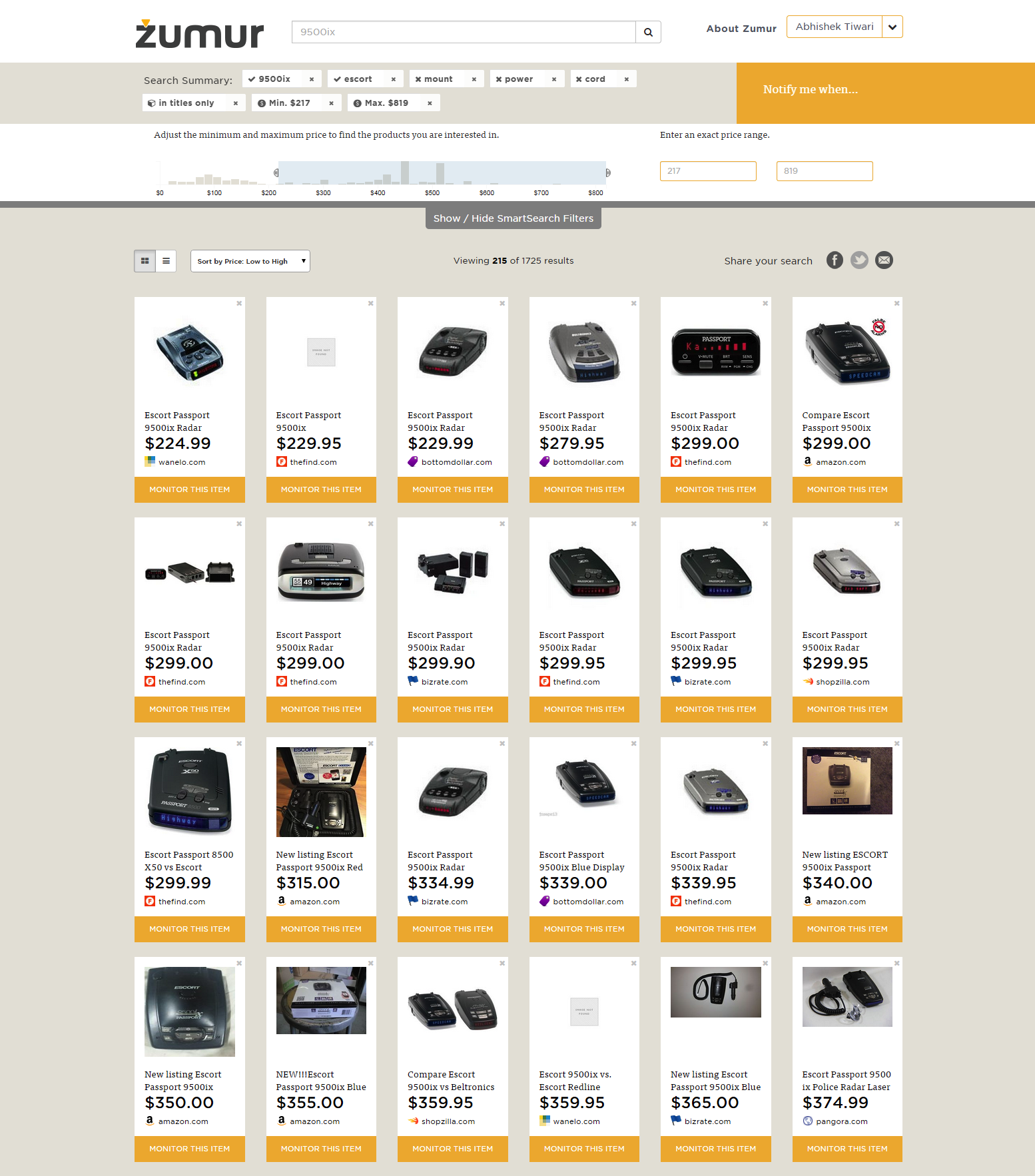1035x1176 pixels.
Task: Click the Abhishek Tiwari user name
Action: tap(835, 27)
